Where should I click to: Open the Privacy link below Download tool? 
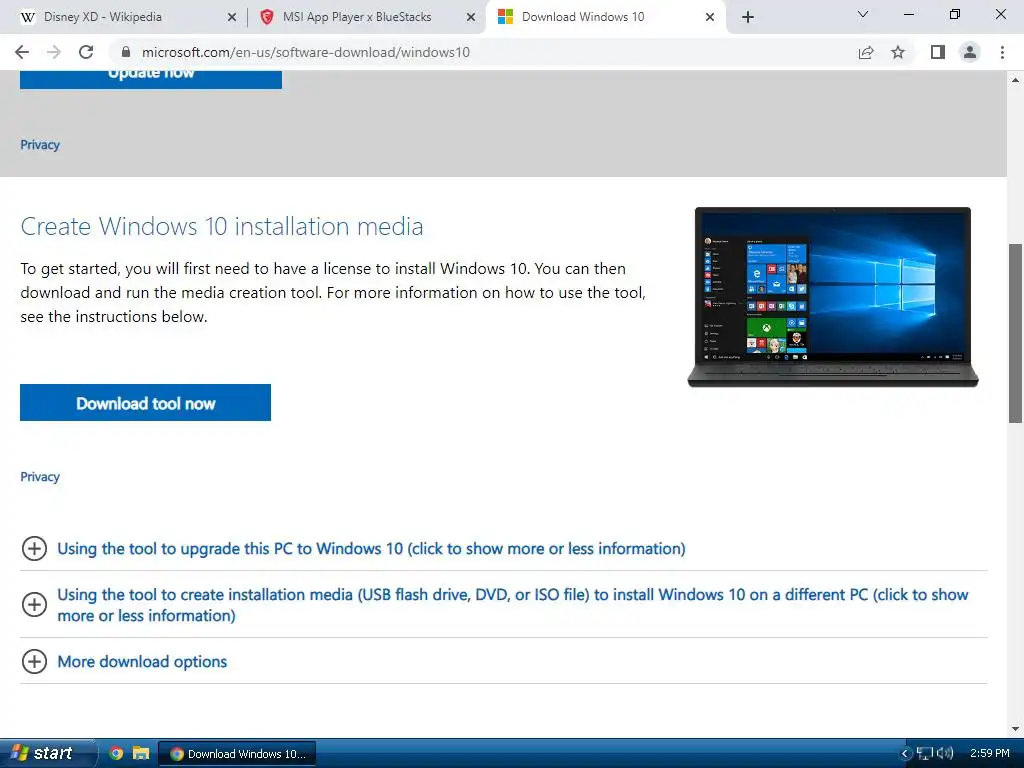click(x=40, y=477)
